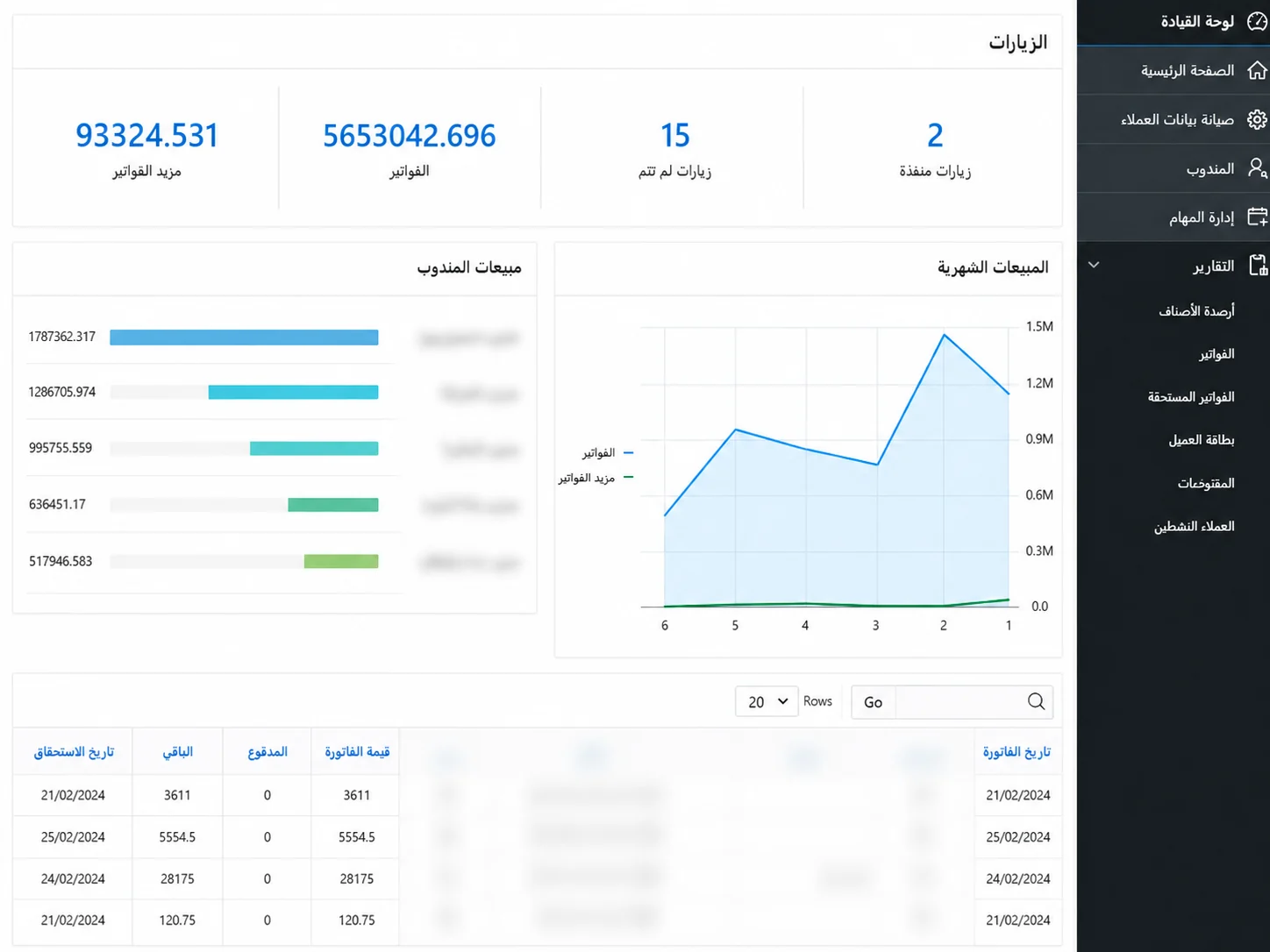
Task: Sort by المدفوع column header
Action: [268, 752]
